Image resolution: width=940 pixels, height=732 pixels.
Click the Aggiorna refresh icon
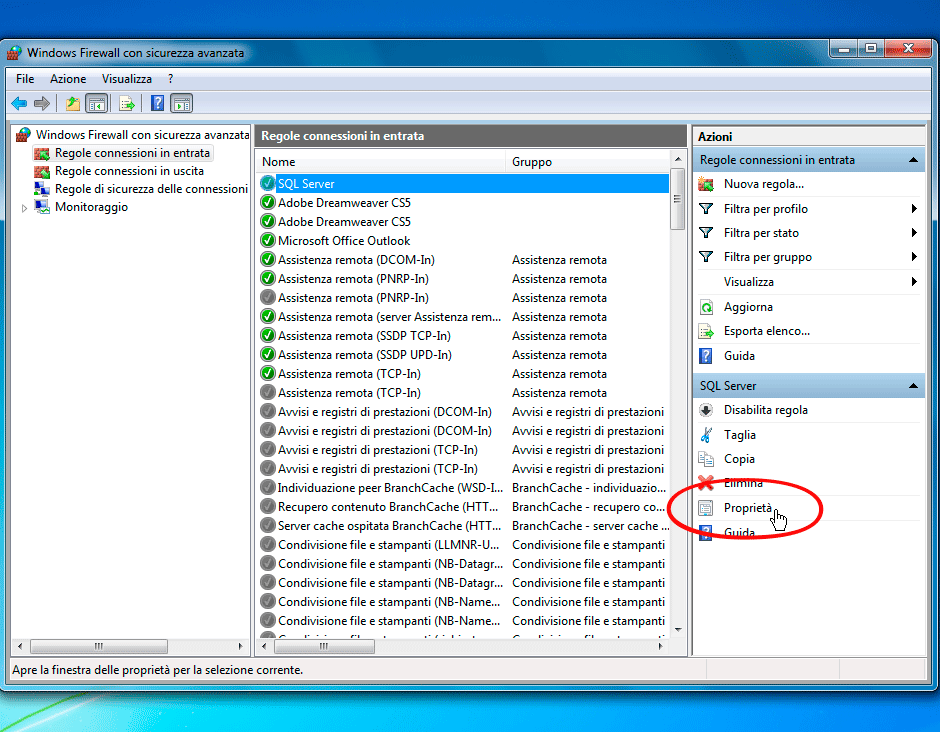tap(706, 307)
